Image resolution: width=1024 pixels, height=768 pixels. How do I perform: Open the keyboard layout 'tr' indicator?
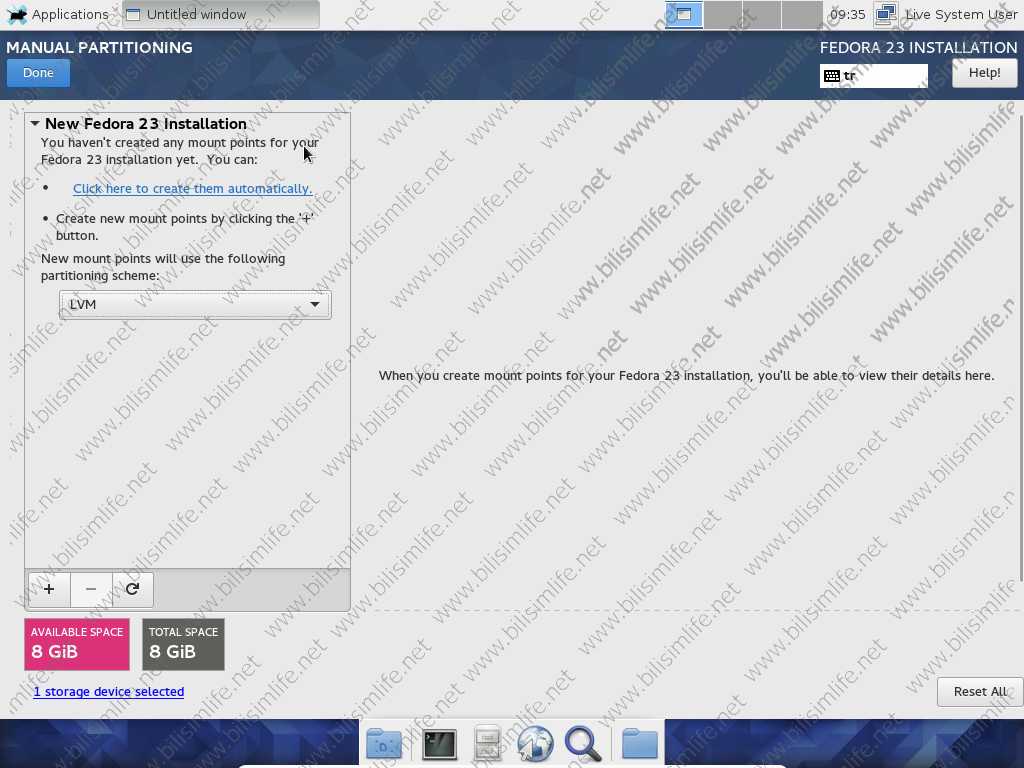873,76
